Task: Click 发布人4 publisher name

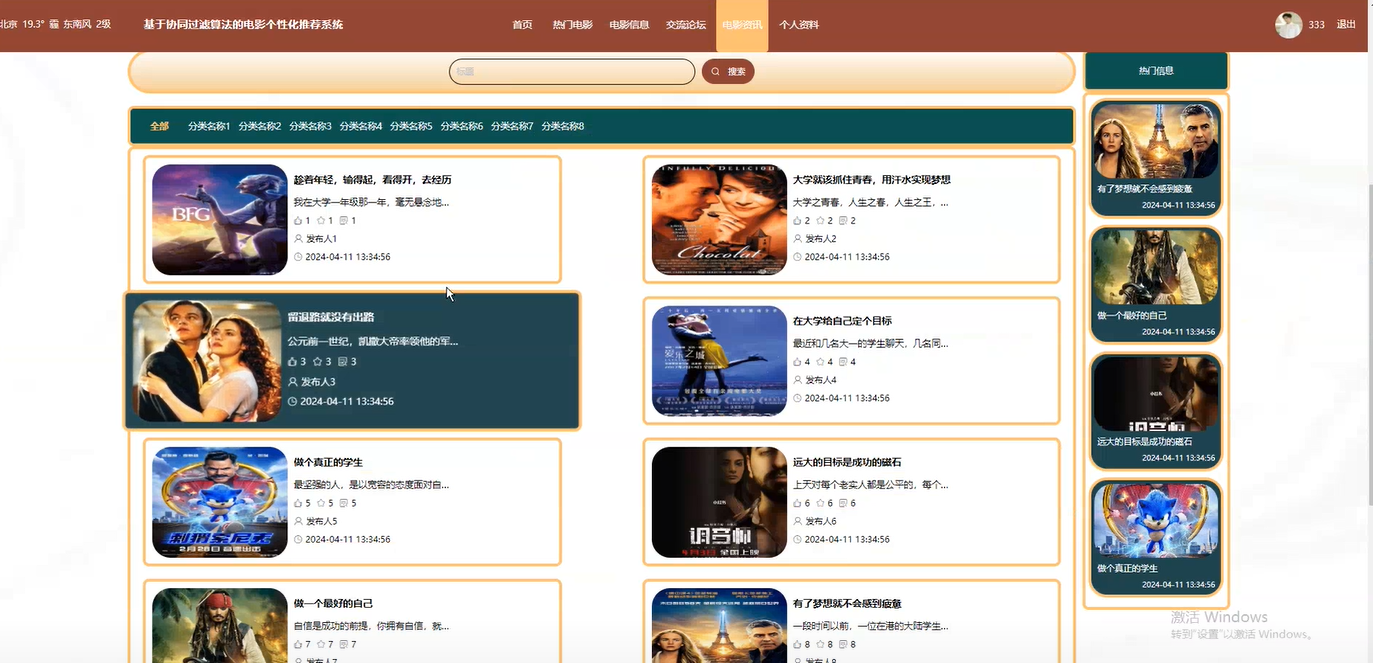Action: [x=820, y=380]
